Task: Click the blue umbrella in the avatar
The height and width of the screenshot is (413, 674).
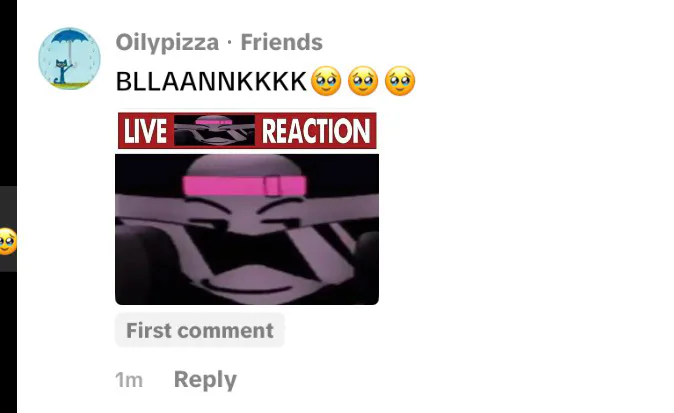Action: click(x=70, y=37)
